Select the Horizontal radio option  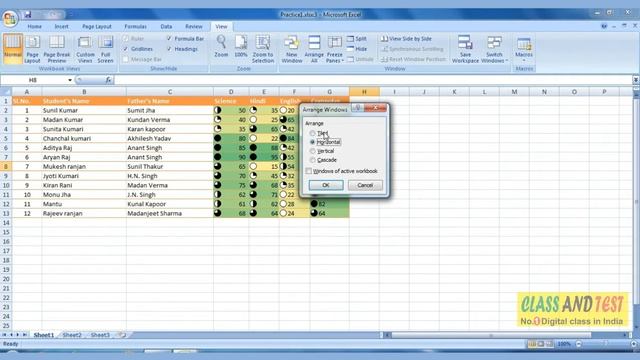pos(312,142)
